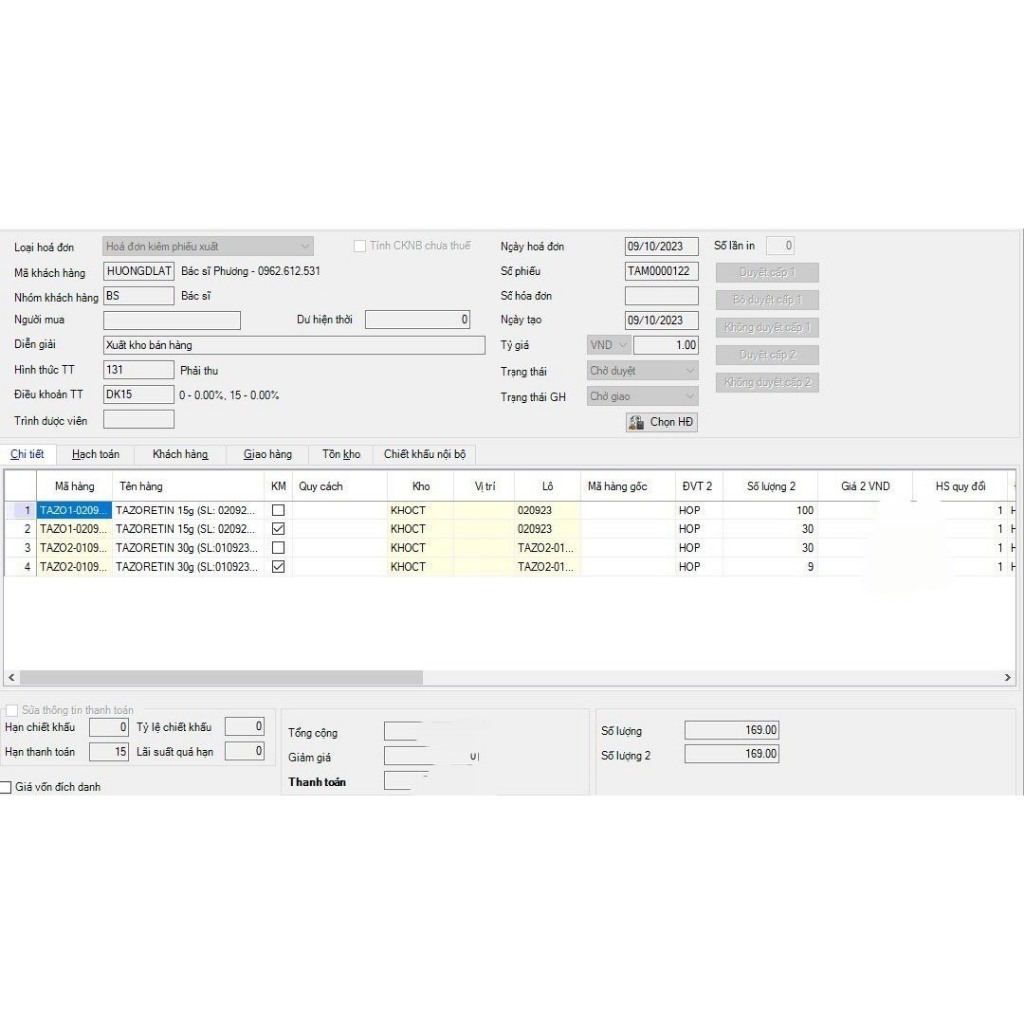Image resolution: width=1024 pixels, height=1024 pixels.
Task: Click the Không duyệt cấp 2 button
Action: 767,382
